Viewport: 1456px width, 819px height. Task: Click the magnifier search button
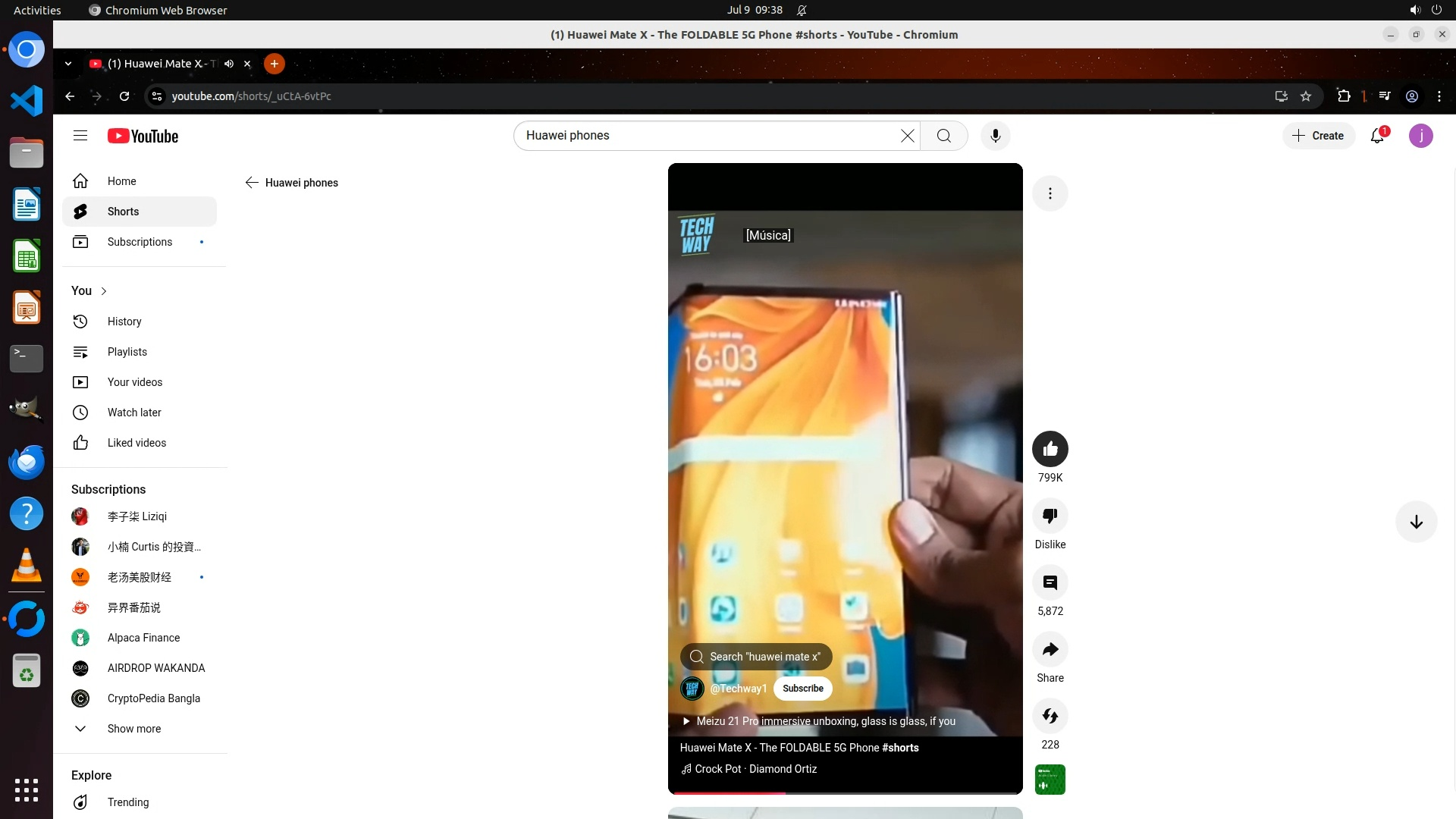943,136
